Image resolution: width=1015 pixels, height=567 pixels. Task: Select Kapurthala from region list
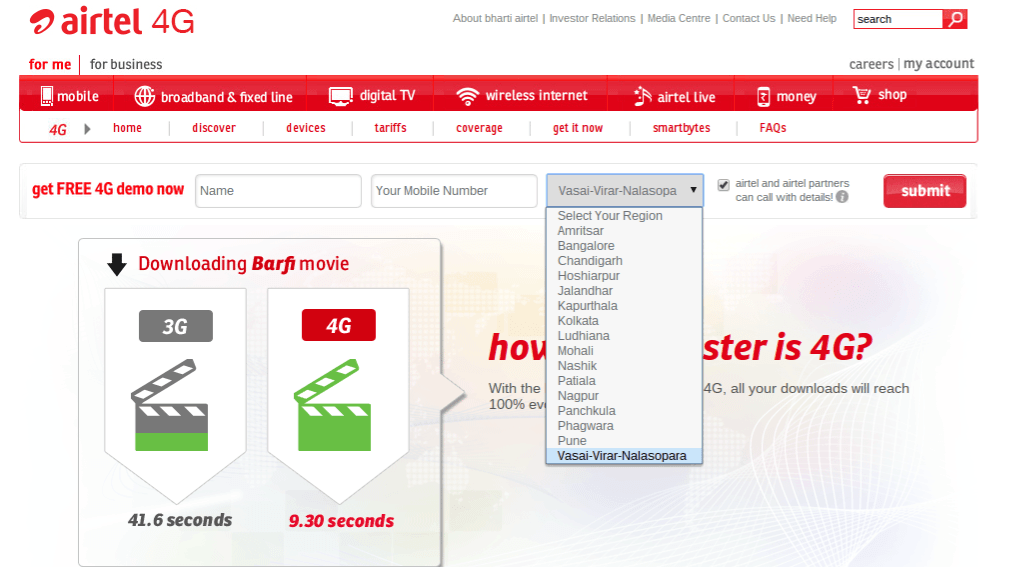point(624,306)
